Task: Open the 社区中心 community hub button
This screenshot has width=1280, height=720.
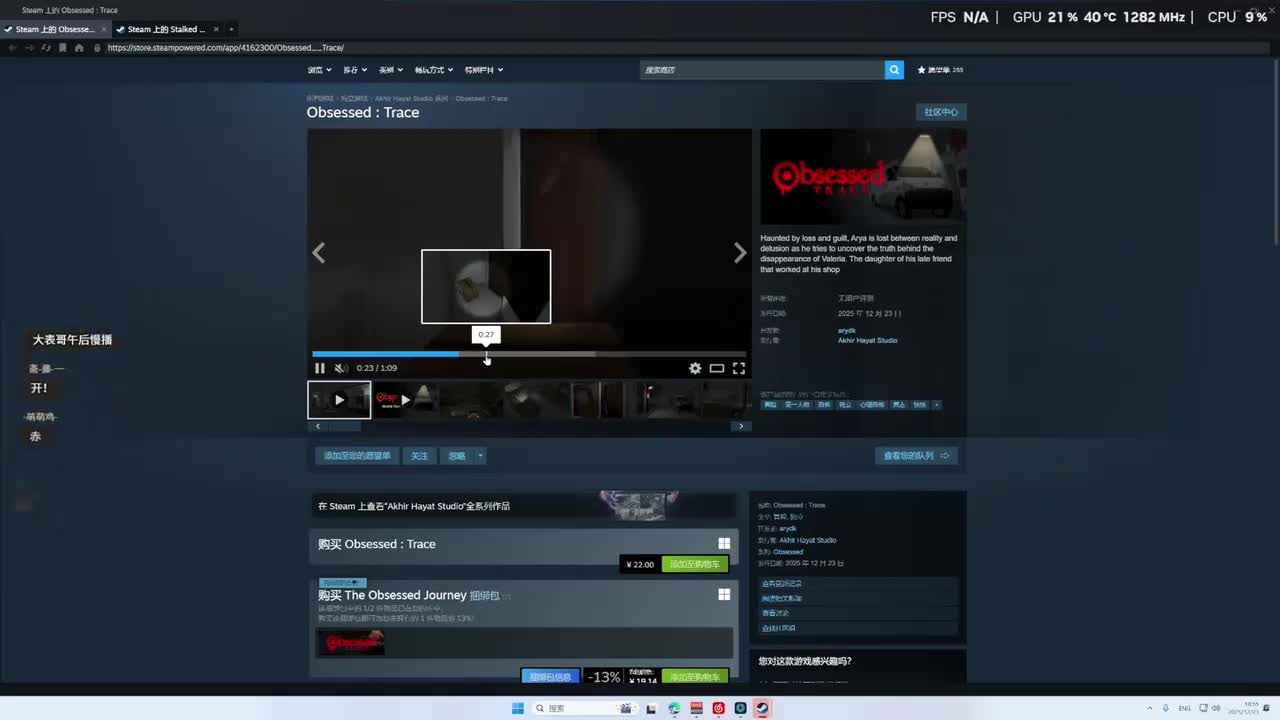Action: click(x=941, y=112)
